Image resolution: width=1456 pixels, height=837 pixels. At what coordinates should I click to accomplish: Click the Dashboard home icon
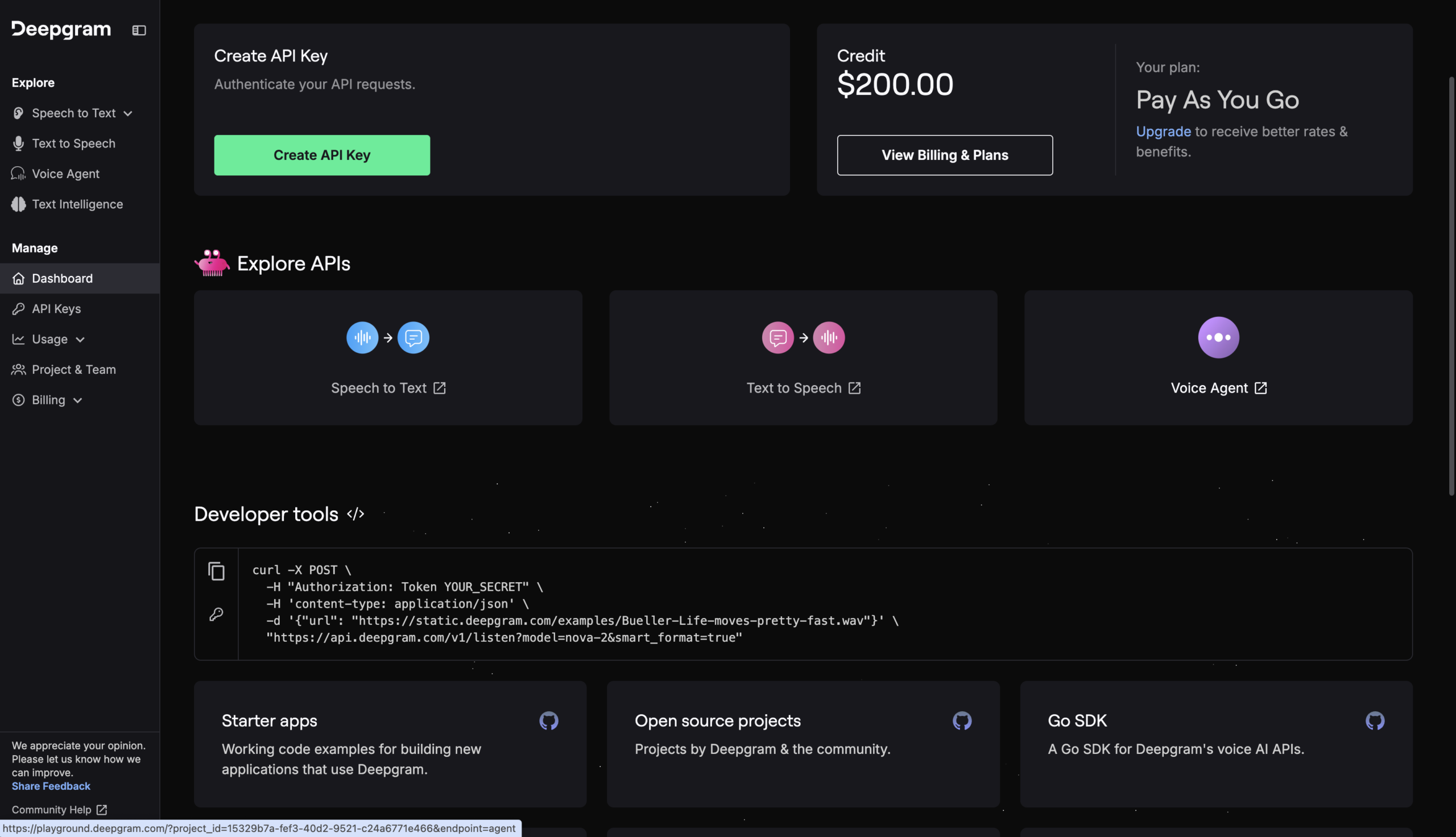coord(18,278)
